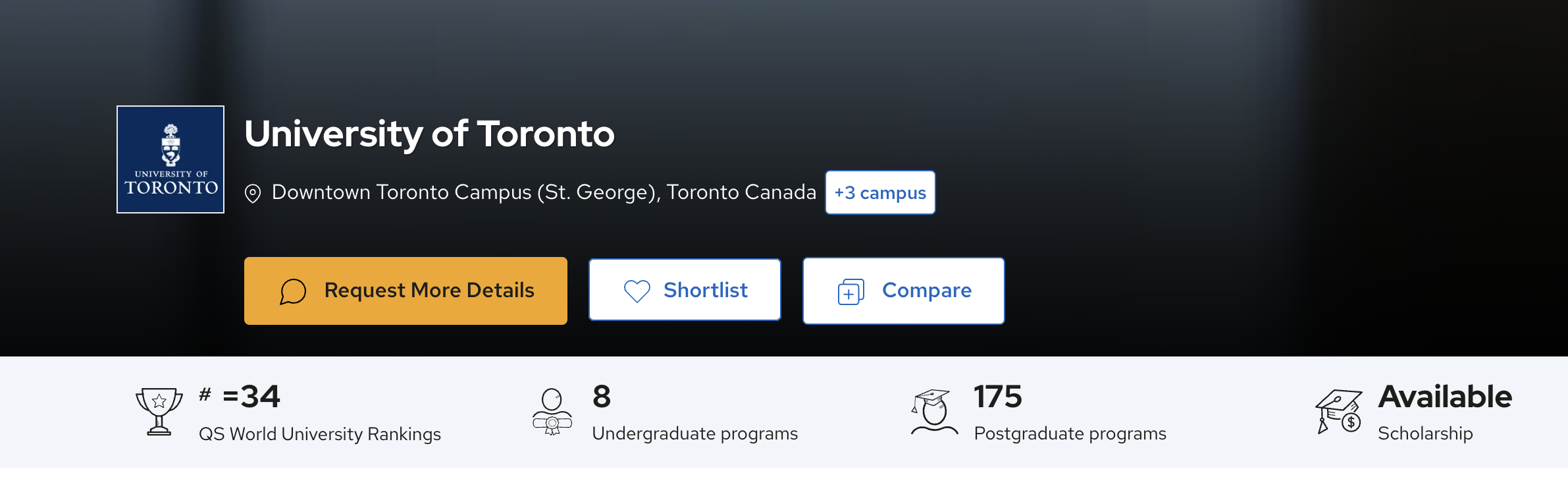The height and width of the screenshot is (481, 1568).
Task: Click the University of Toronto logo
Action: tap(170, 159)
